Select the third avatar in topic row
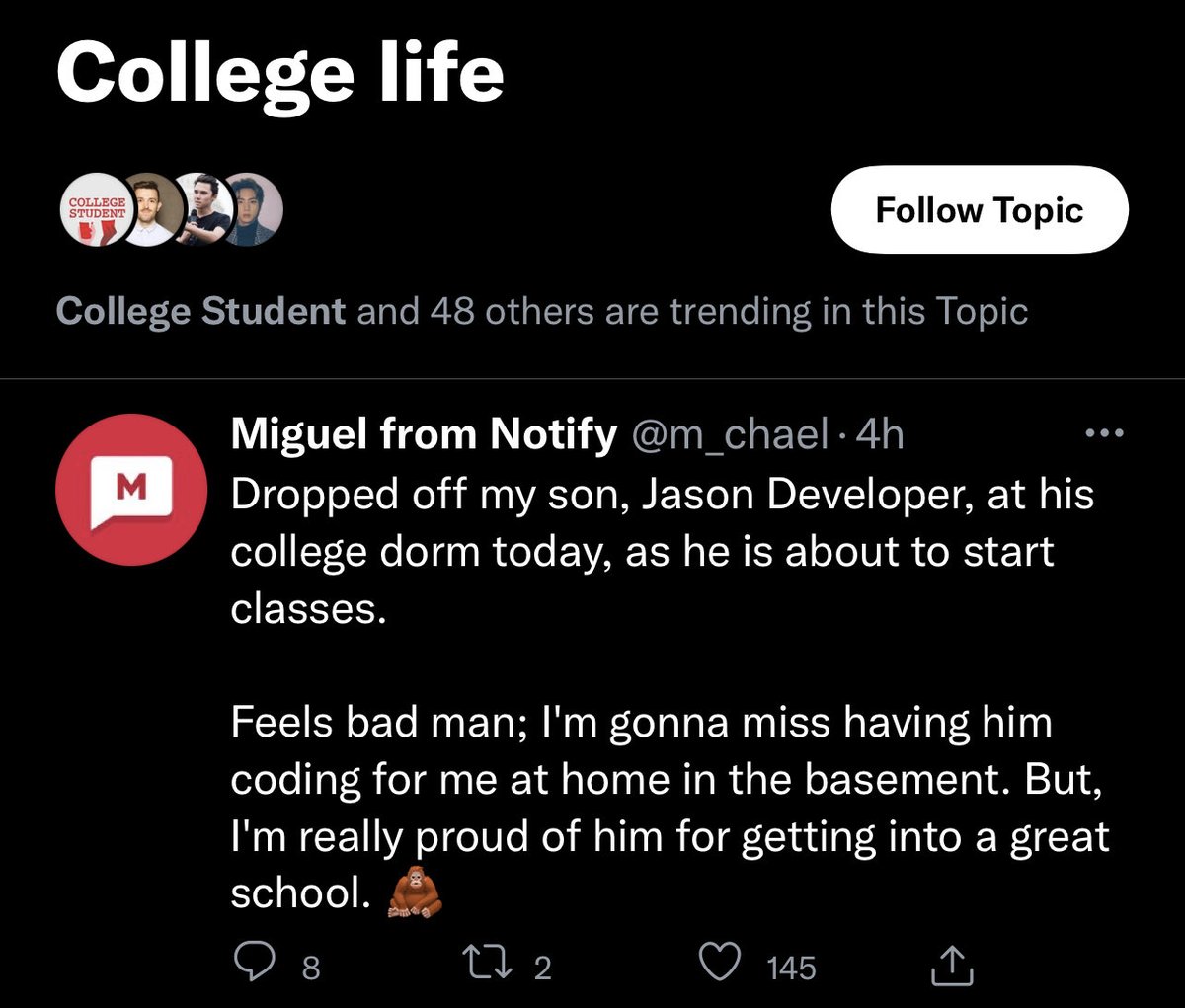The image size is (1185, 1008). pos(205,209)
